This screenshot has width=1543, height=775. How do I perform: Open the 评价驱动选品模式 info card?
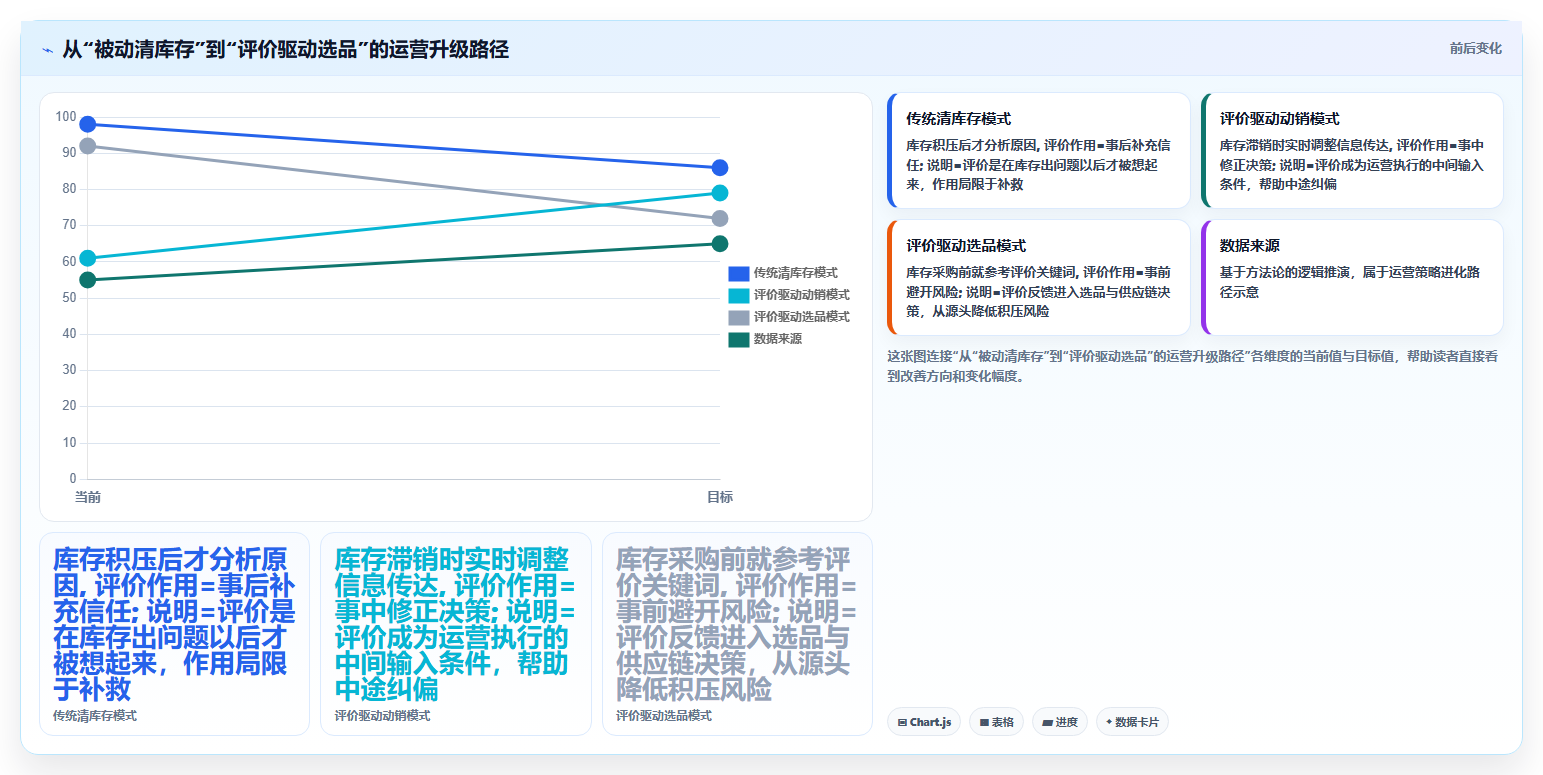pyautogui.click(x=1038, y=277)
